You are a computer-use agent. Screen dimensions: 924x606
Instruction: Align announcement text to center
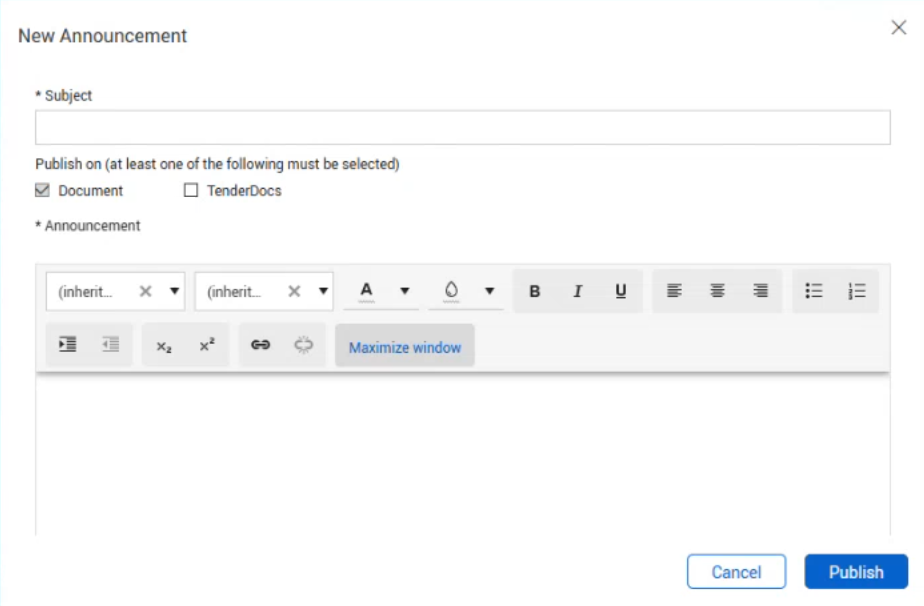(717, 291)
